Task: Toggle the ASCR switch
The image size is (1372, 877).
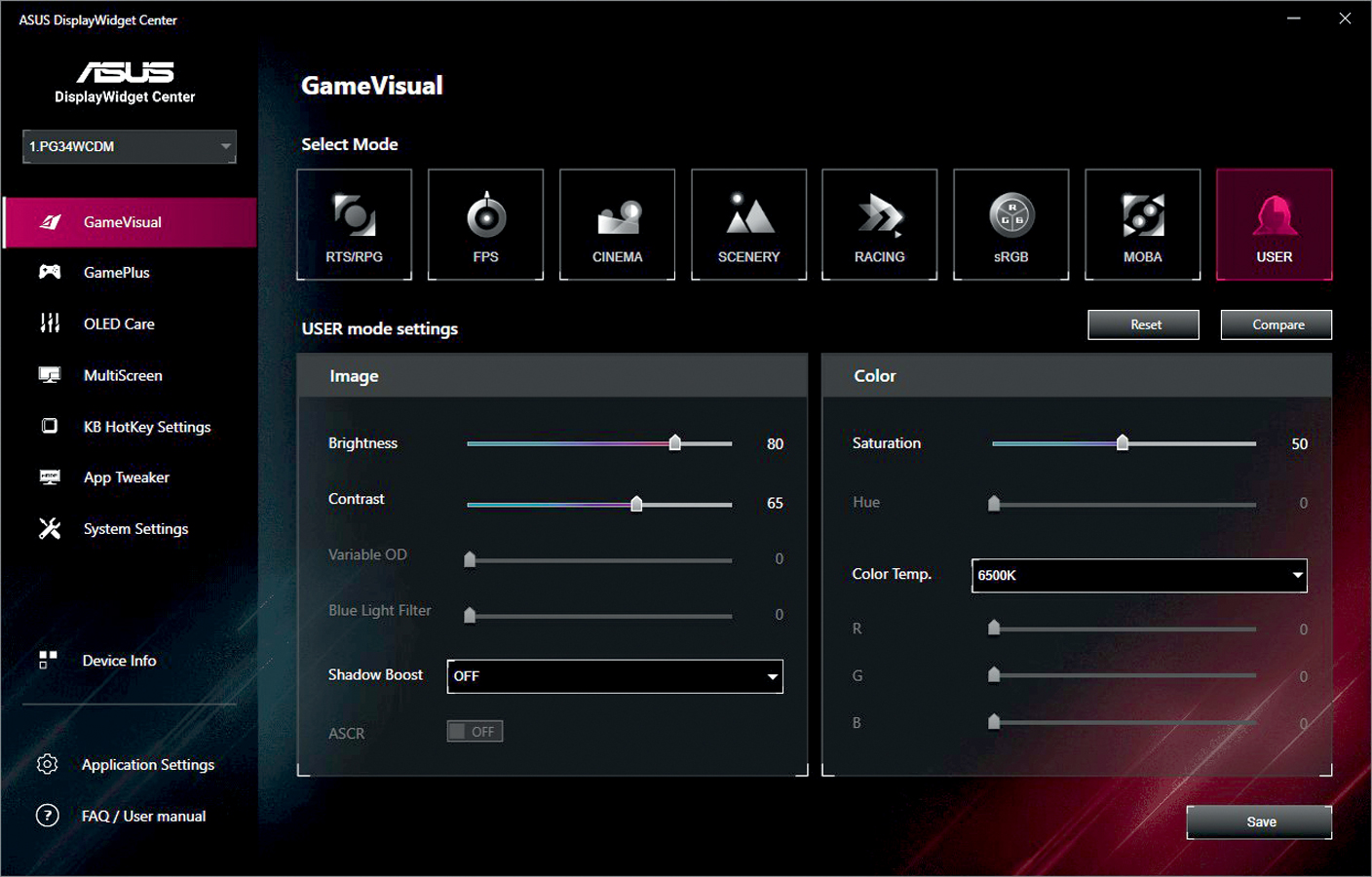Action: (475, 732)
